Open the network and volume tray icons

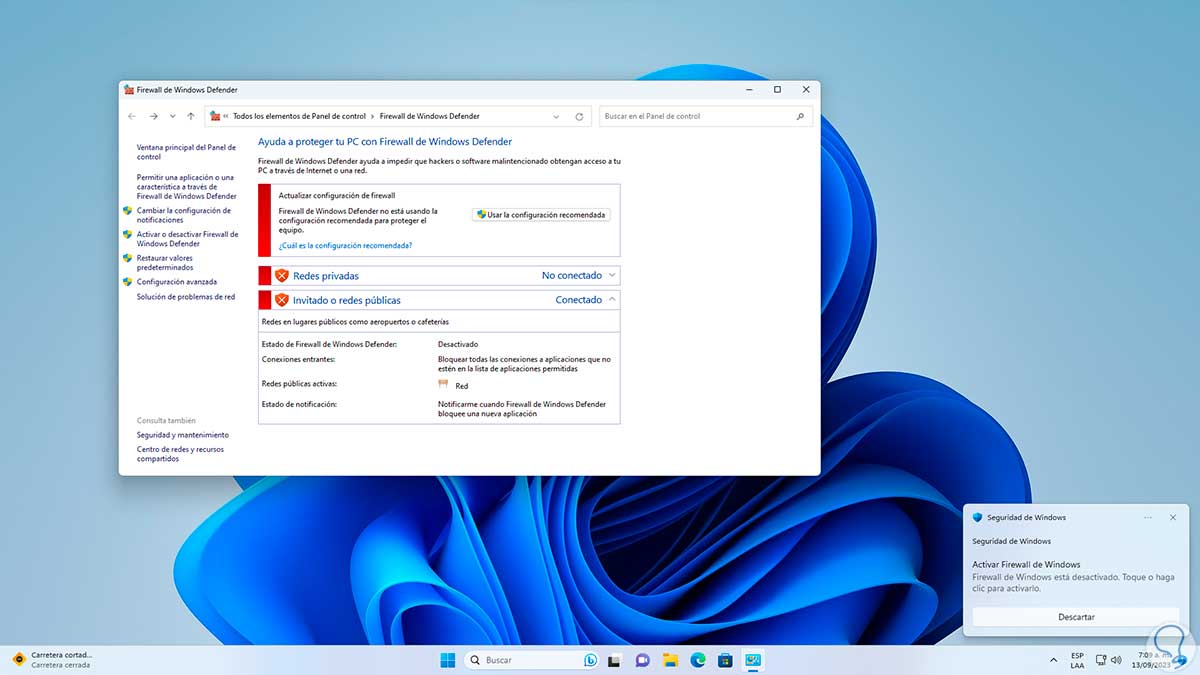coord(1110,660)
